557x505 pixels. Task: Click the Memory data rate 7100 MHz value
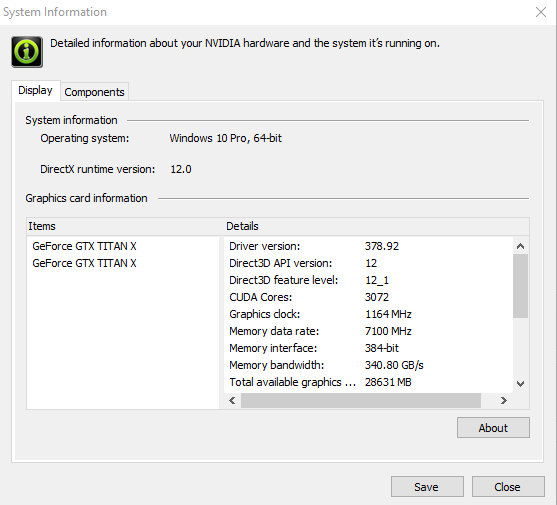[388, 331]
